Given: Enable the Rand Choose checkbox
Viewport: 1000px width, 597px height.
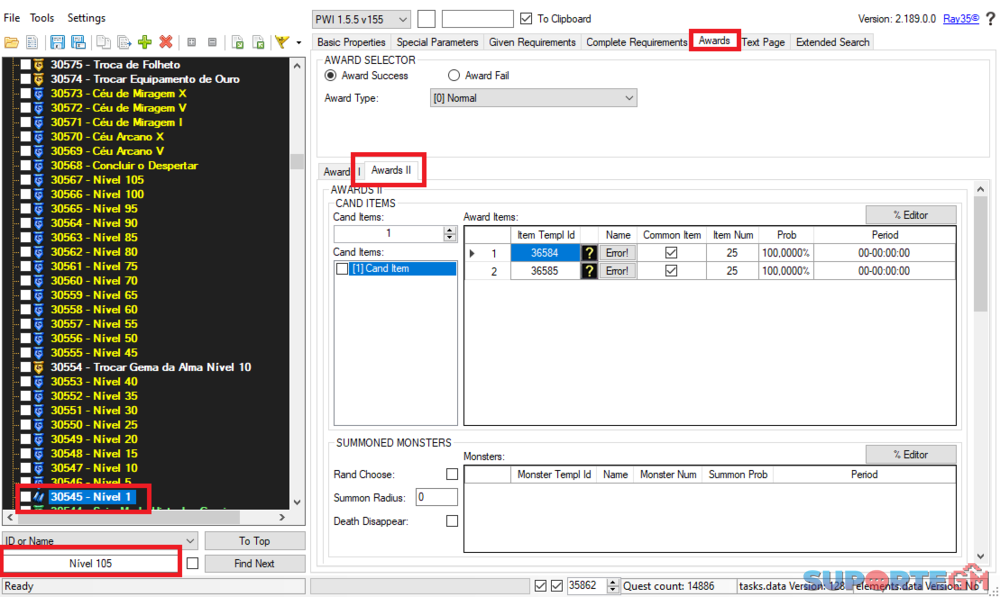Looking at the screenshot, I should 452,474.
